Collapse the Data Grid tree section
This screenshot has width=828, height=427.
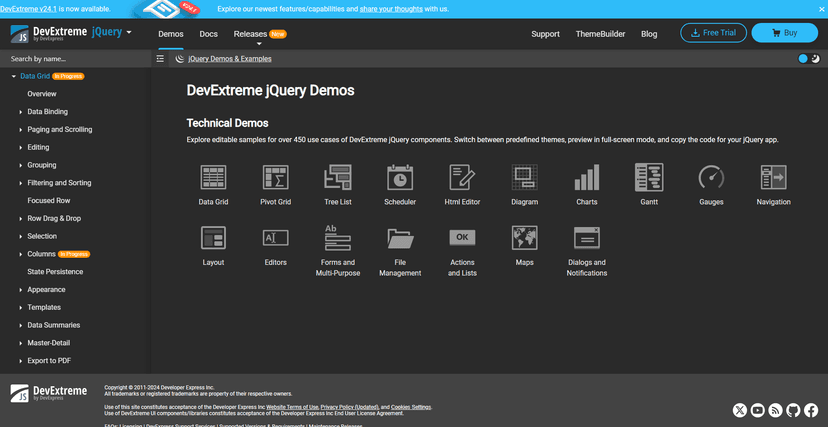point(14,77)
